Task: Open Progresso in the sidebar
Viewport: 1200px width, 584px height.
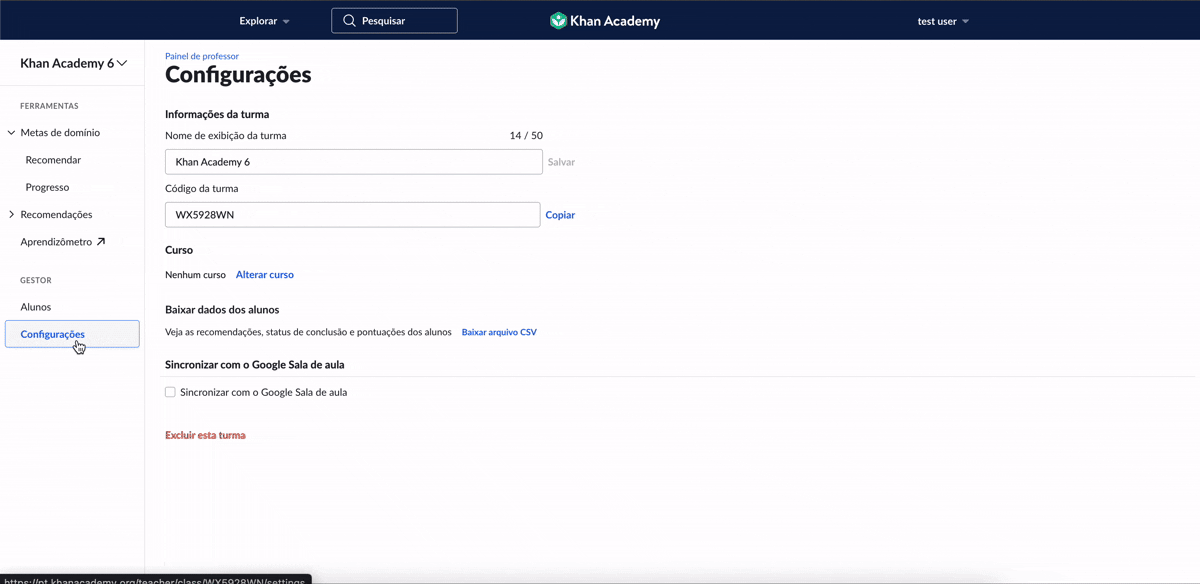Action: pos(47,187)
